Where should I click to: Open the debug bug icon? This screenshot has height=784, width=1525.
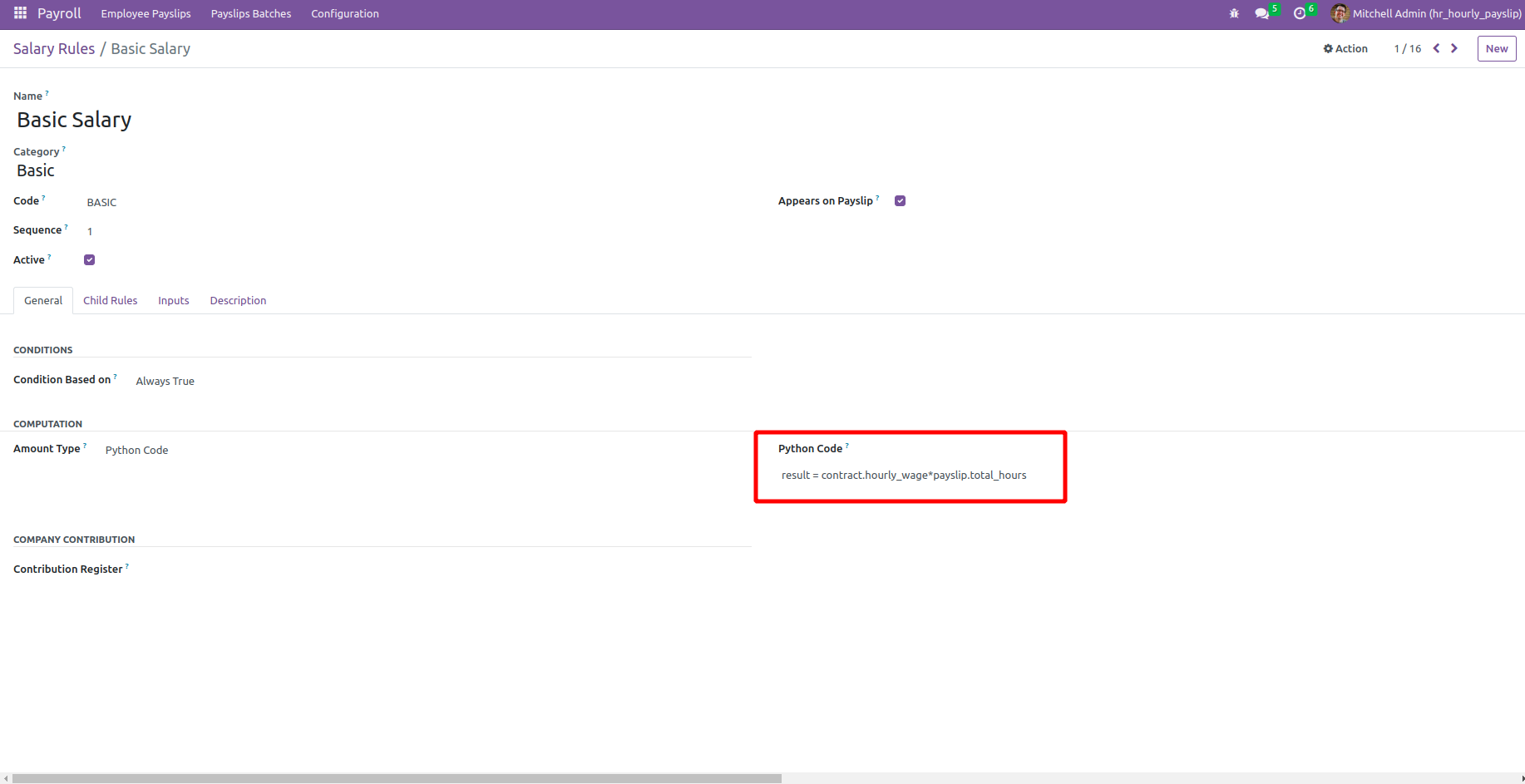point(1234,13)
